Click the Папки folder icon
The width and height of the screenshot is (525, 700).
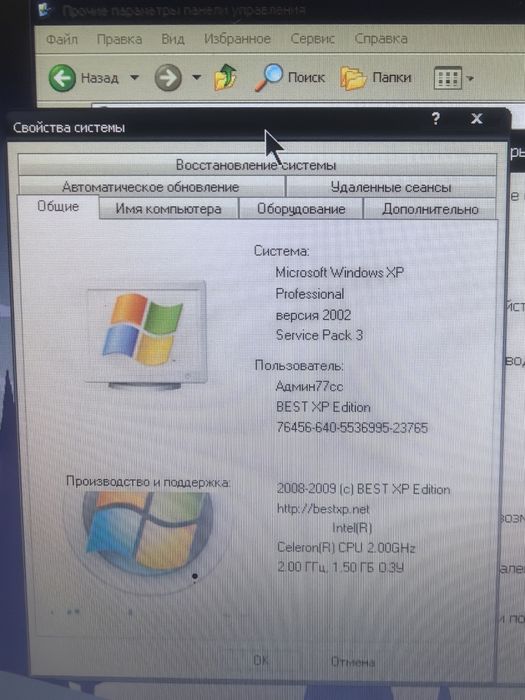coord(353,78)
